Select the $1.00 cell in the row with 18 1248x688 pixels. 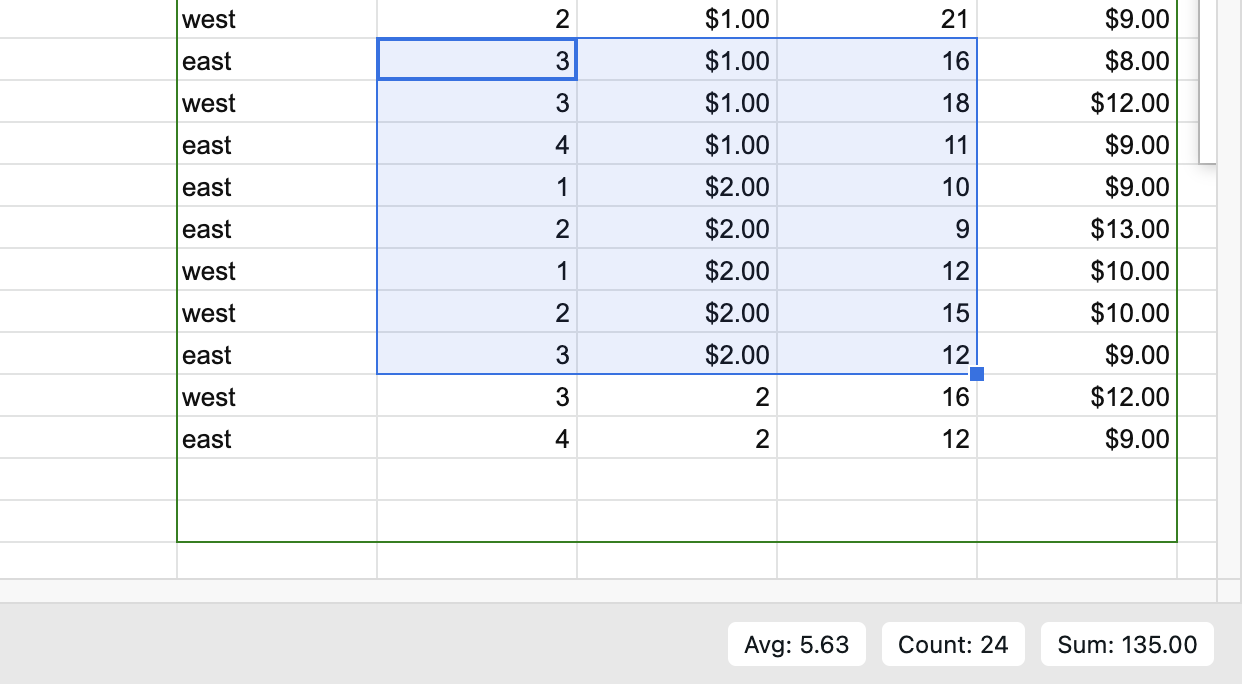677,103
